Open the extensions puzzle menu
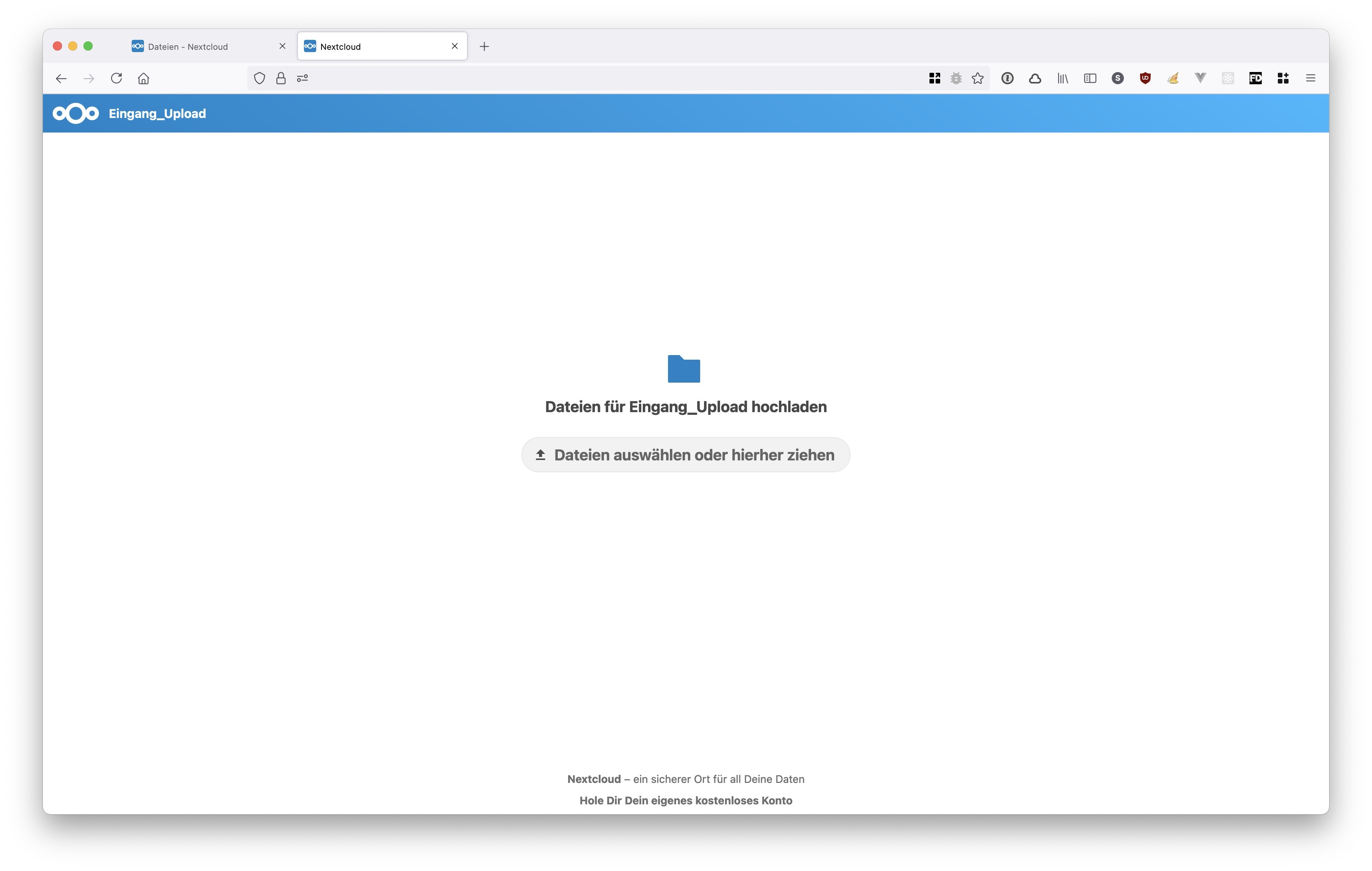The image size is (1372, 871). click(1283, 78)
